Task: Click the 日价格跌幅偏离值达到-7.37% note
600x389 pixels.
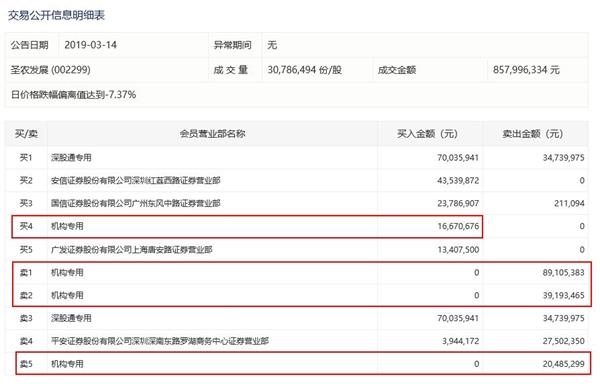Action: (73, 94)
